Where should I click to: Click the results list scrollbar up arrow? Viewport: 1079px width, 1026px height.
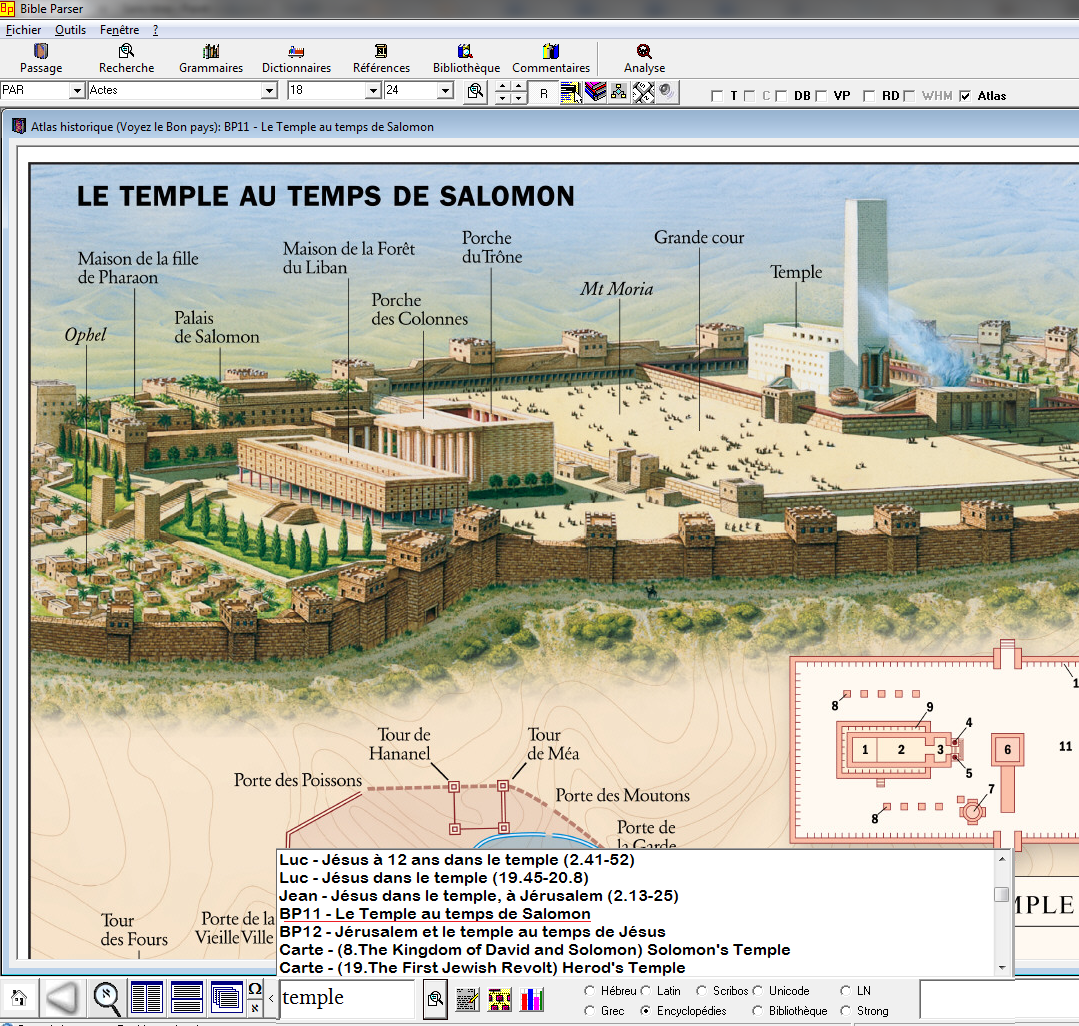coord(1002,859)
